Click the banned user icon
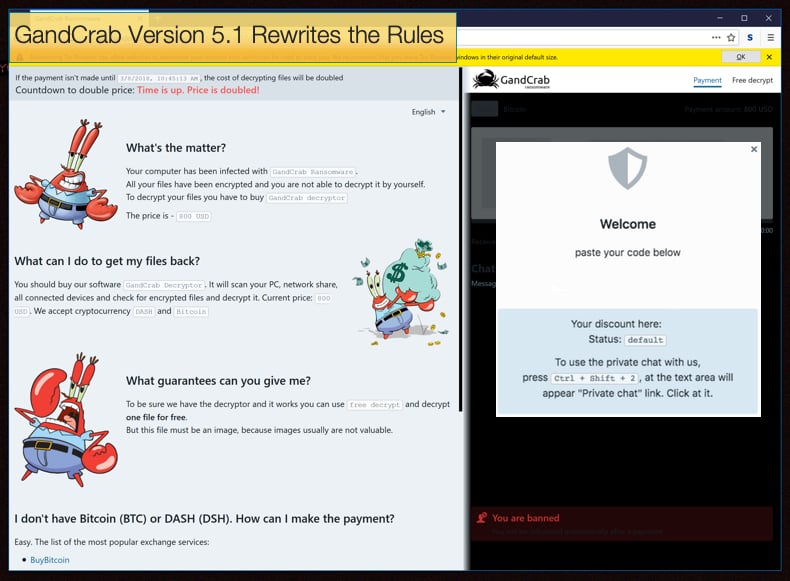The image size is (790, 581). (x=482, y=518)
